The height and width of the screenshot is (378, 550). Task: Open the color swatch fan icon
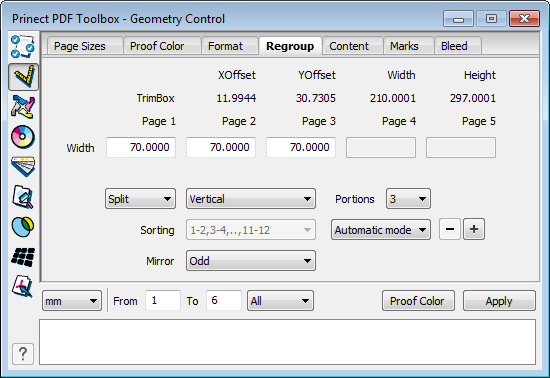click(x=23, y=167)
